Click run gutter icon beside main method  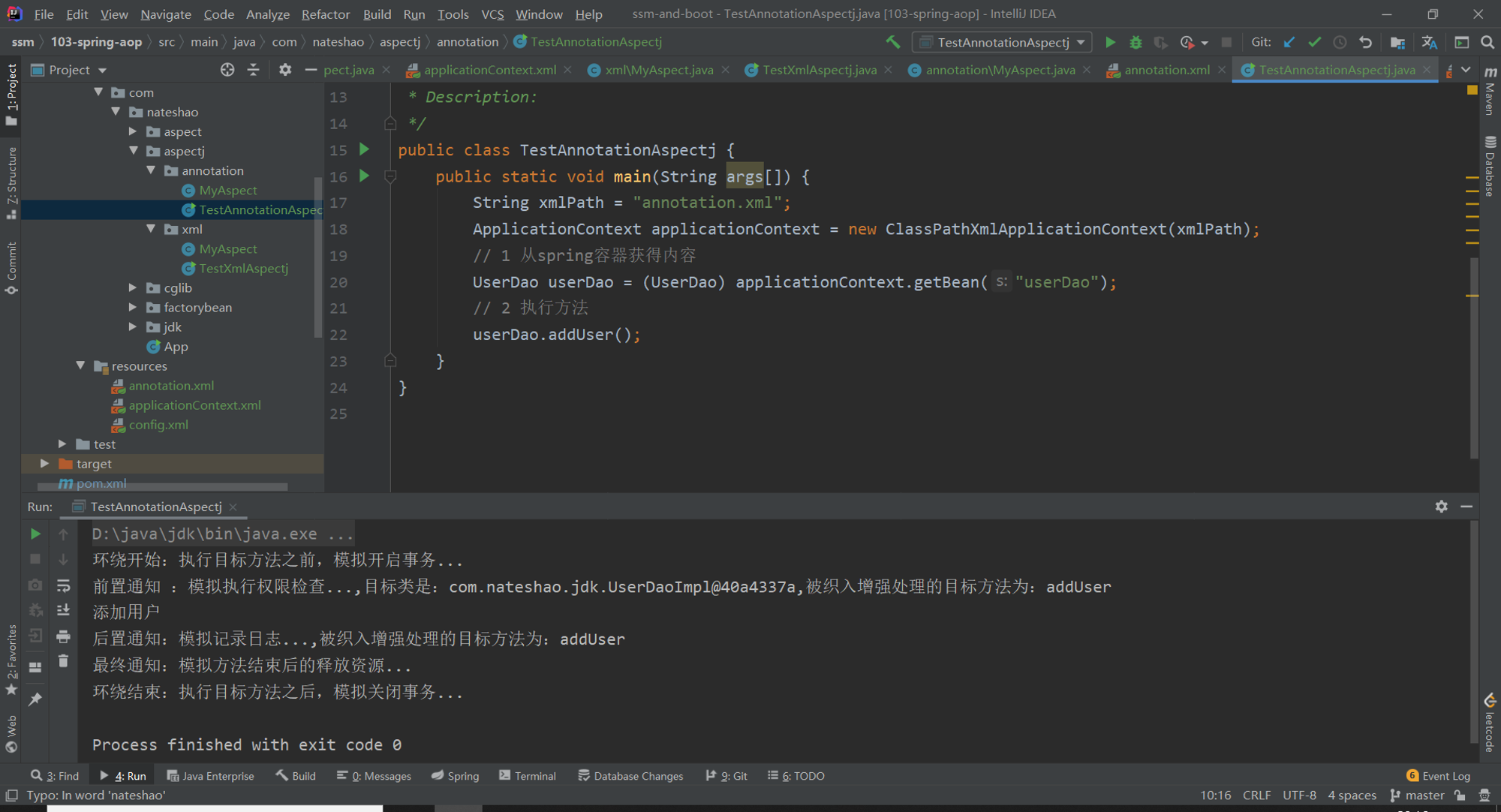click(x=364, y=176)
